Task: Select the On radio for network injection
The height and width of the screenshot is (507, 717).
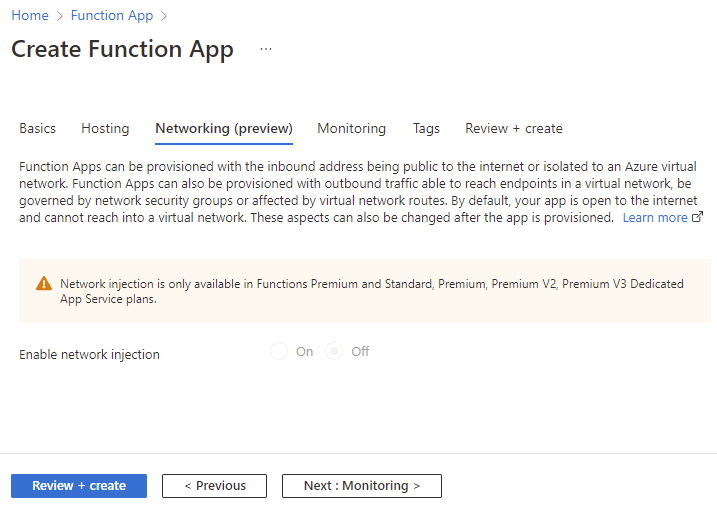Action: click(x=279, y=352)
